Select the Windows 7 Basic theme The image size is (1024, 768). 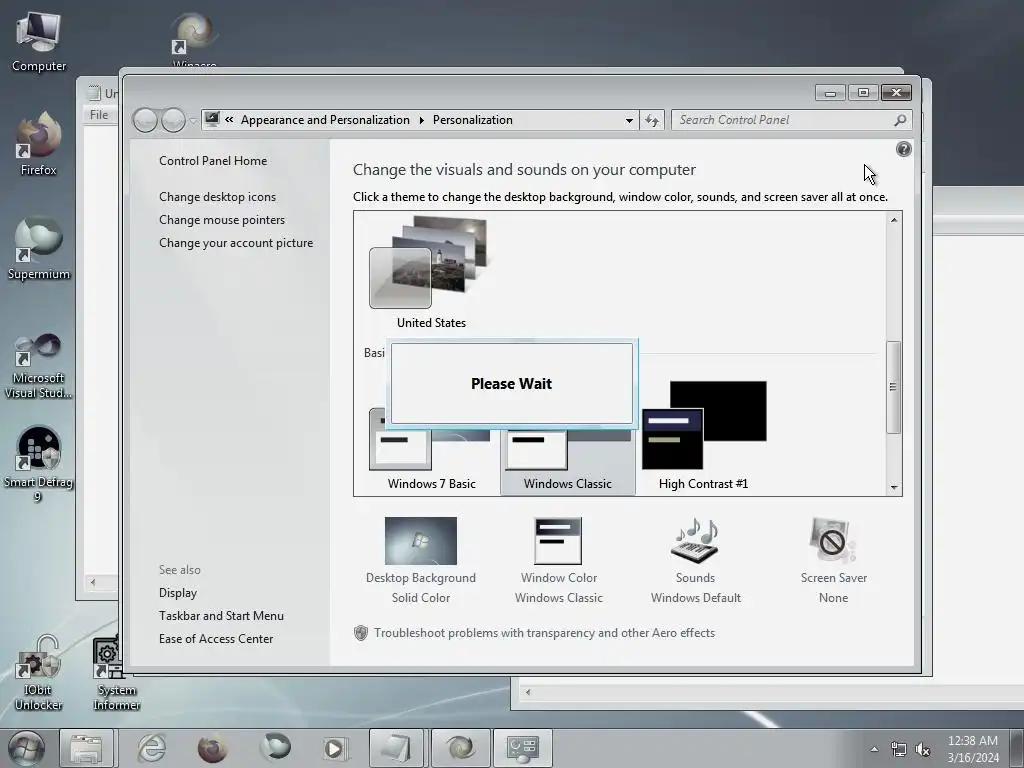tap(431, 457)
